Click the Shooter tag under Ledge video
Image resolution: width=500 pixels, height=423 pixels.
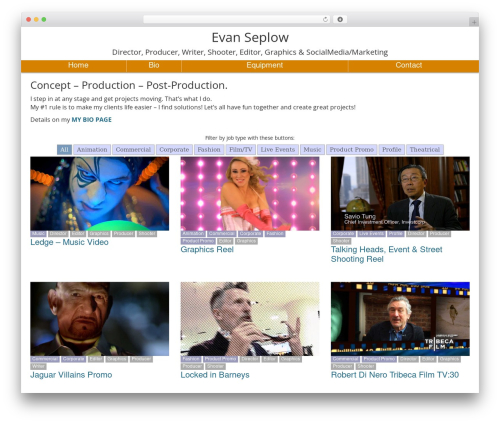[x=147, y=234]
